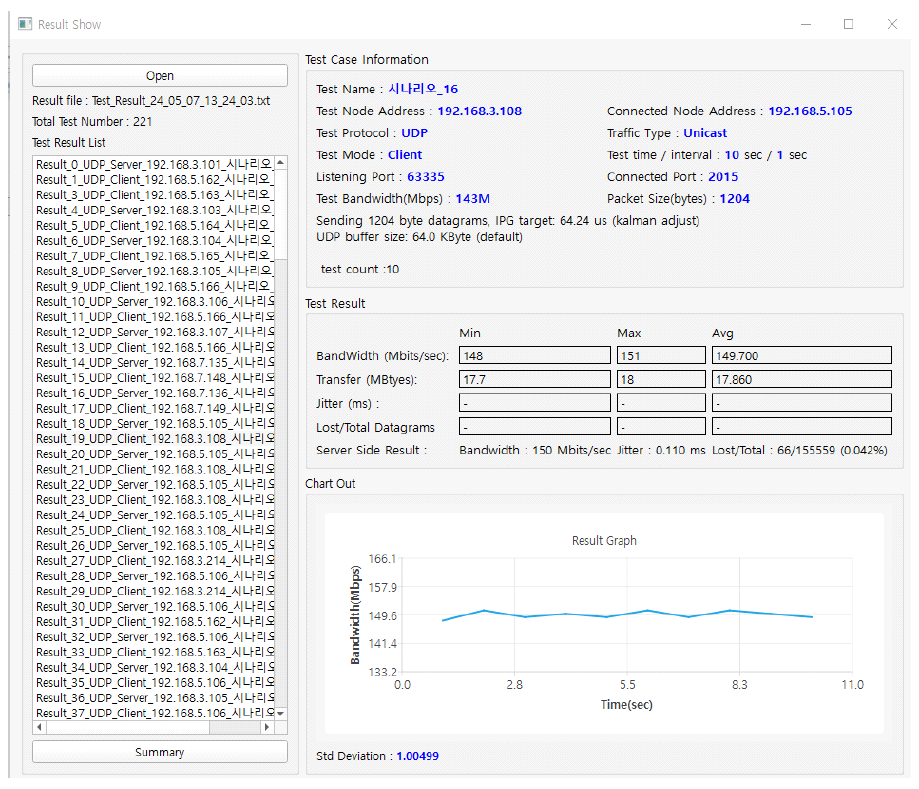
Task: Click the test list scroll-down arrow
Action: tap(281, 713)
